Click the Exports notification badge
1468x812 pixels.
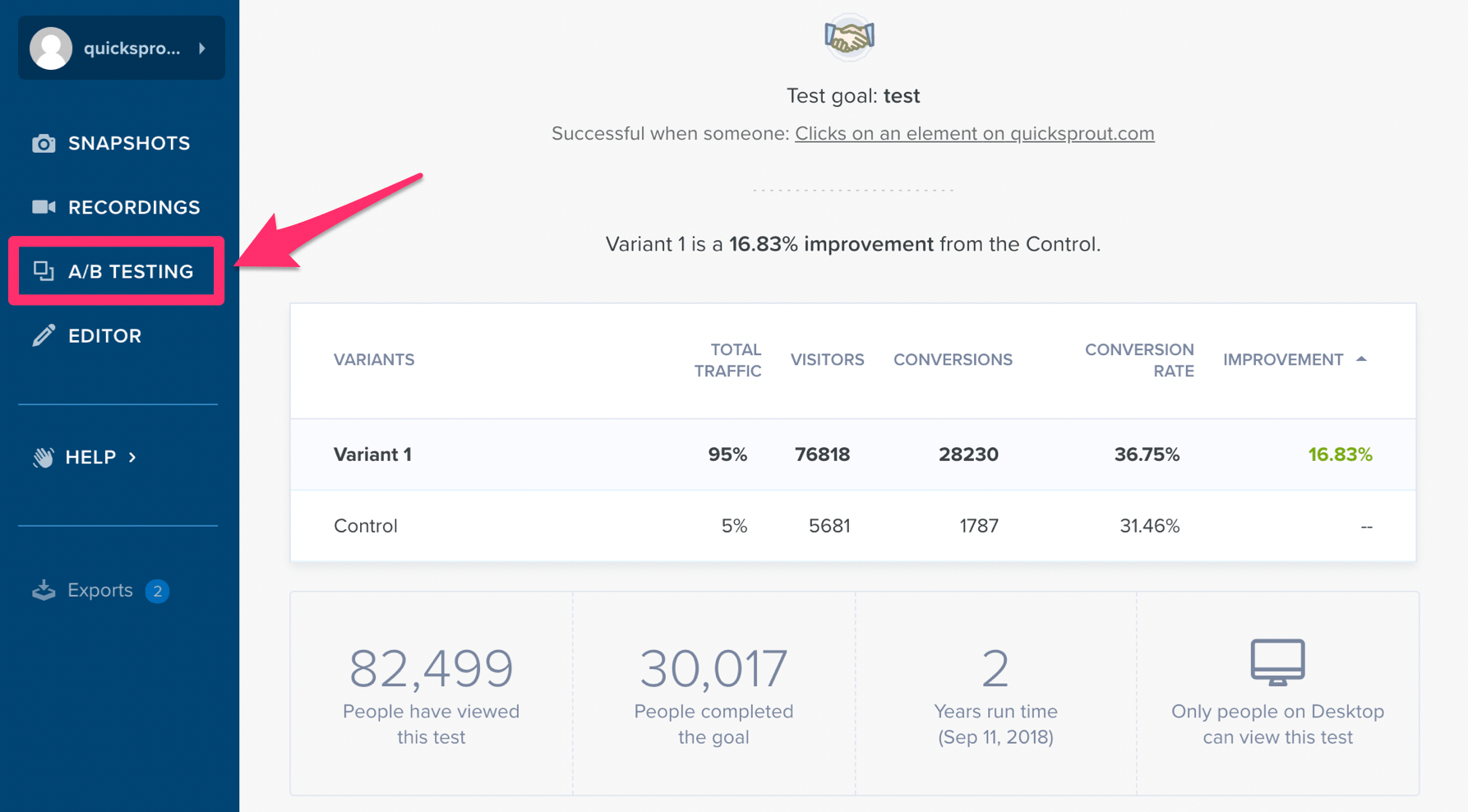159,590
